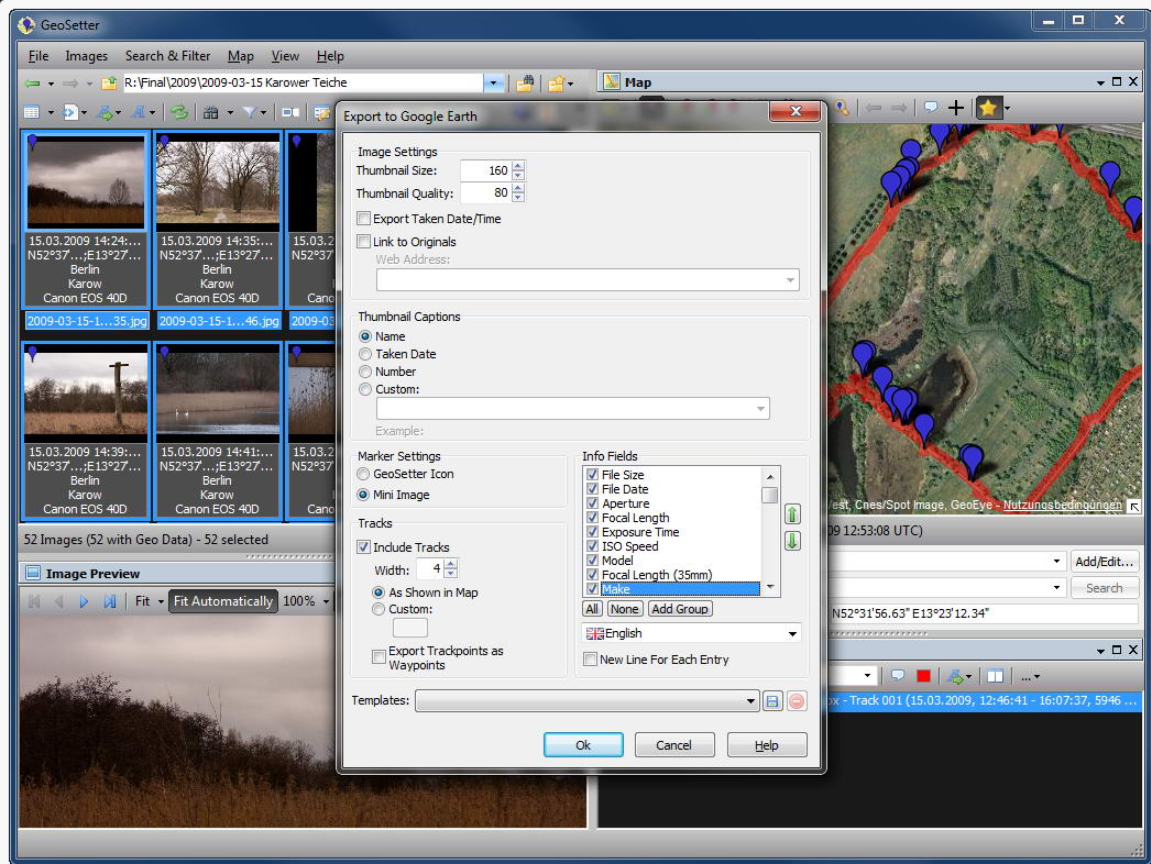Open the Help menu

tap(330, 56)
